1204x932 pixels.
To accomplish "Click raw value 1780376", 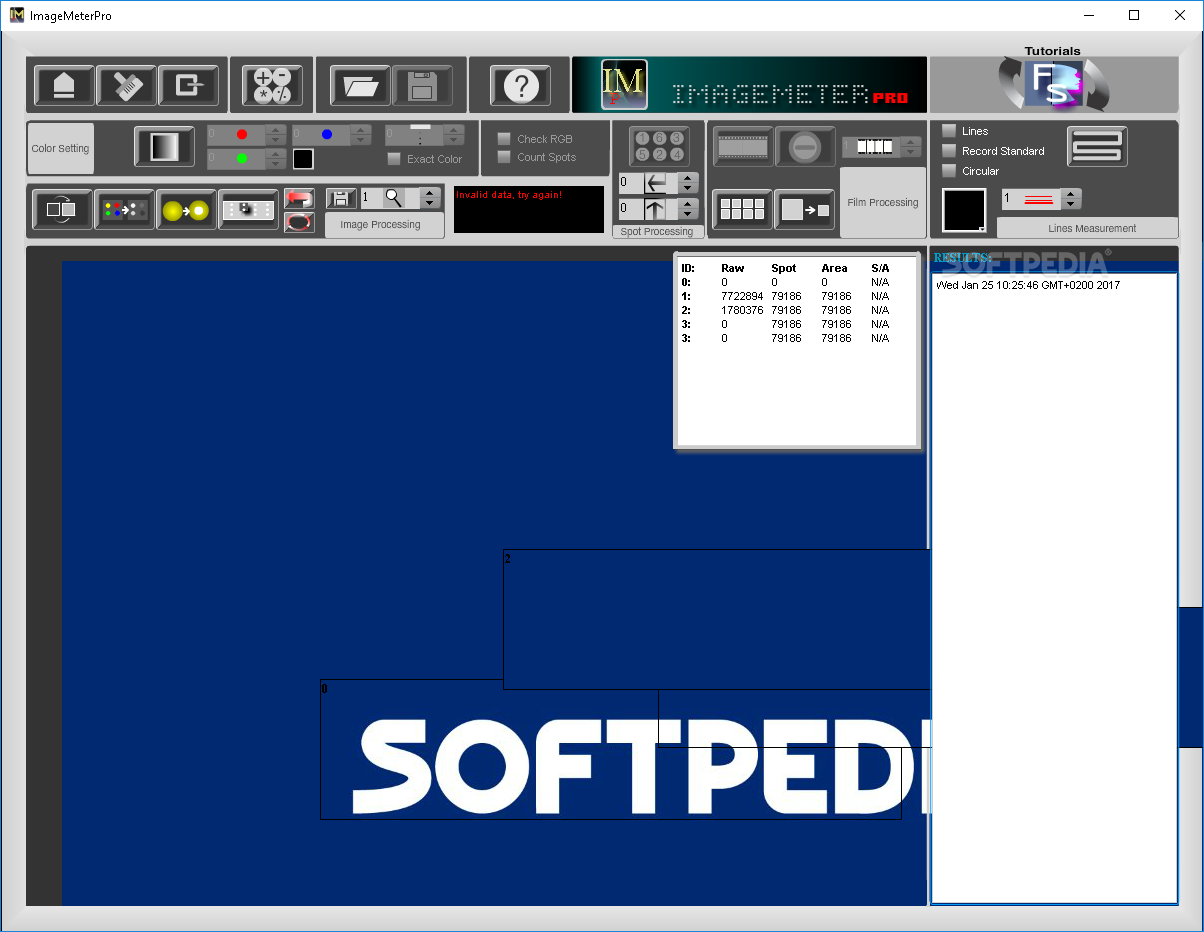I will (x=742, y=310).
